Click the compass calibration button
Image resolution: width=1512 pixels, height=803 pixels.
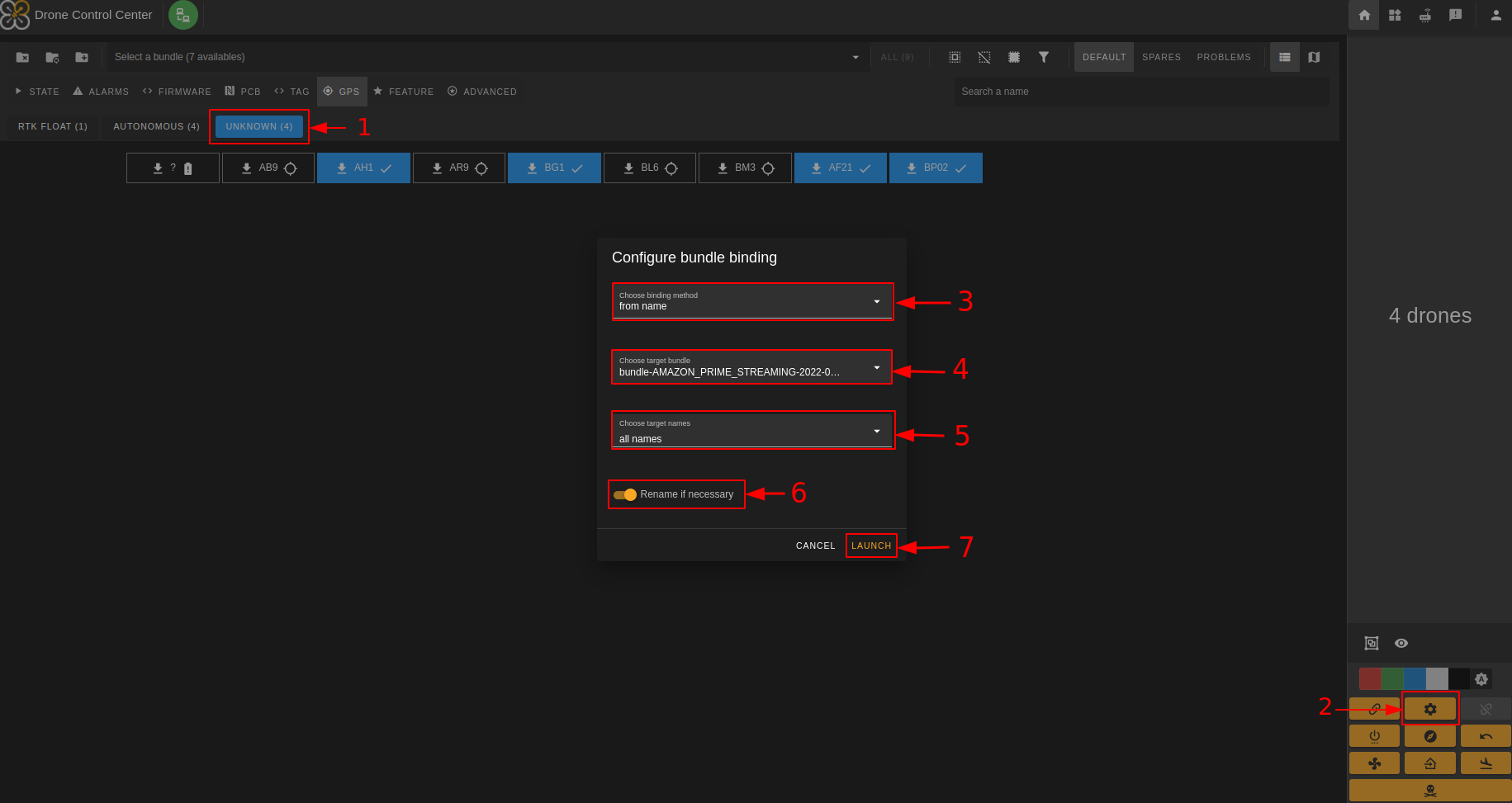[x=1429, y=736]
